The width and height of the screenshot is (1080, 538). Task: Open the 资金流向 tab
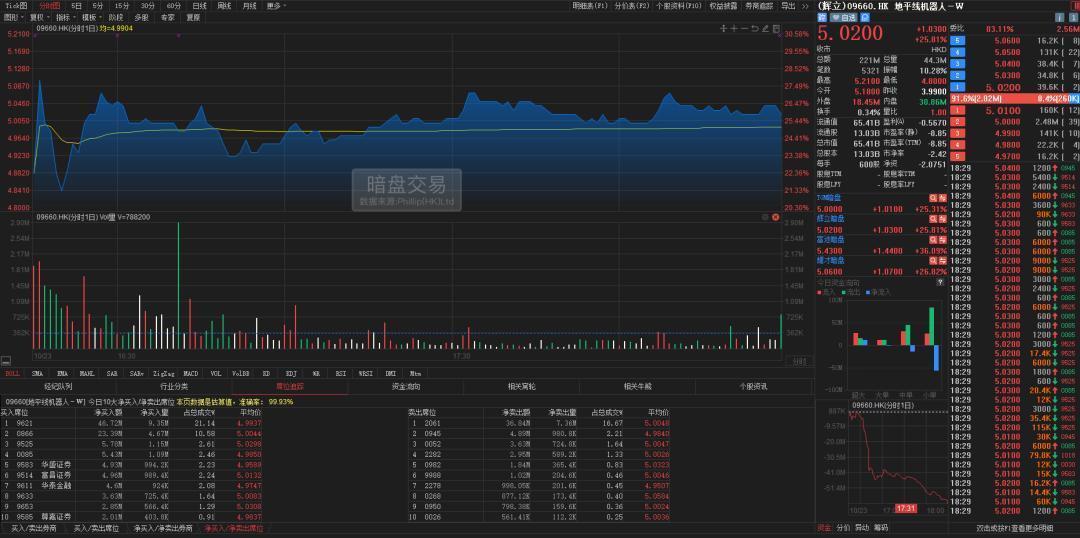(x=405, y=386)
